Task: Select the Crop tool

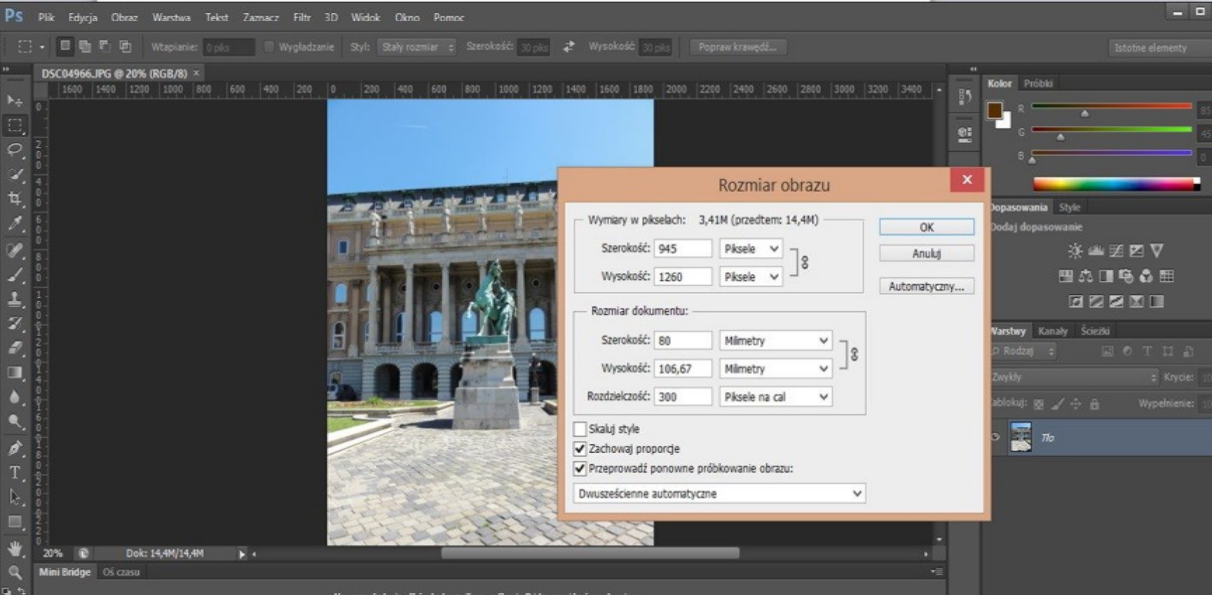Action: click(x=15, y=198)
